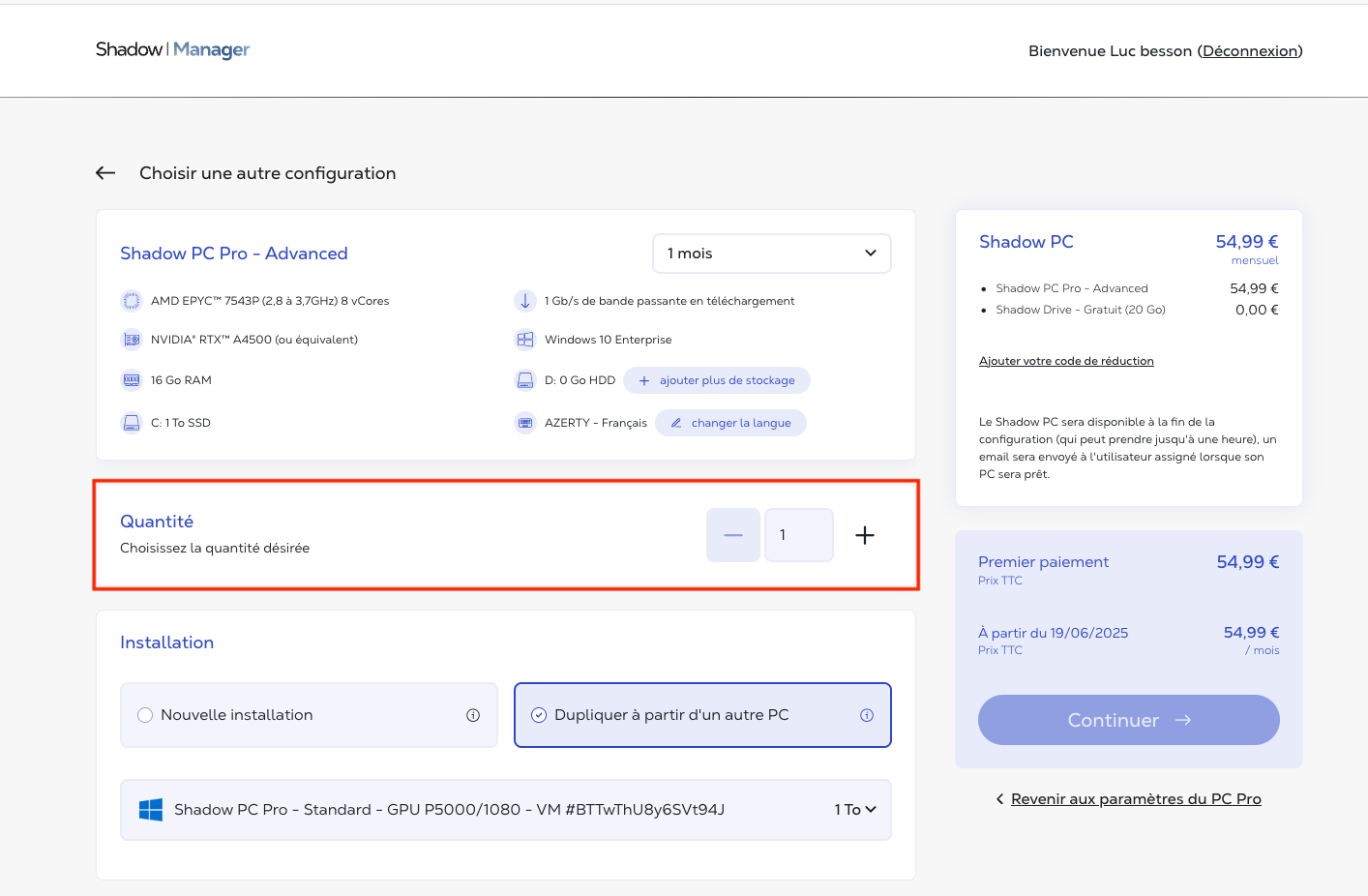
Task: Click the back arrow beside Choisir une autre configuration
Action: [x=105, y=173]
